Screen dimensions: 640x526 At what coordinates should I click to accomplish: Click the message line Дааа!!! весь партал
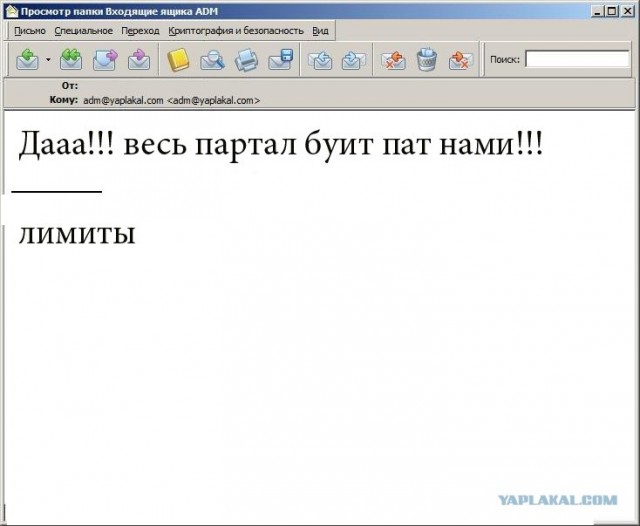(x=281, y=144)
